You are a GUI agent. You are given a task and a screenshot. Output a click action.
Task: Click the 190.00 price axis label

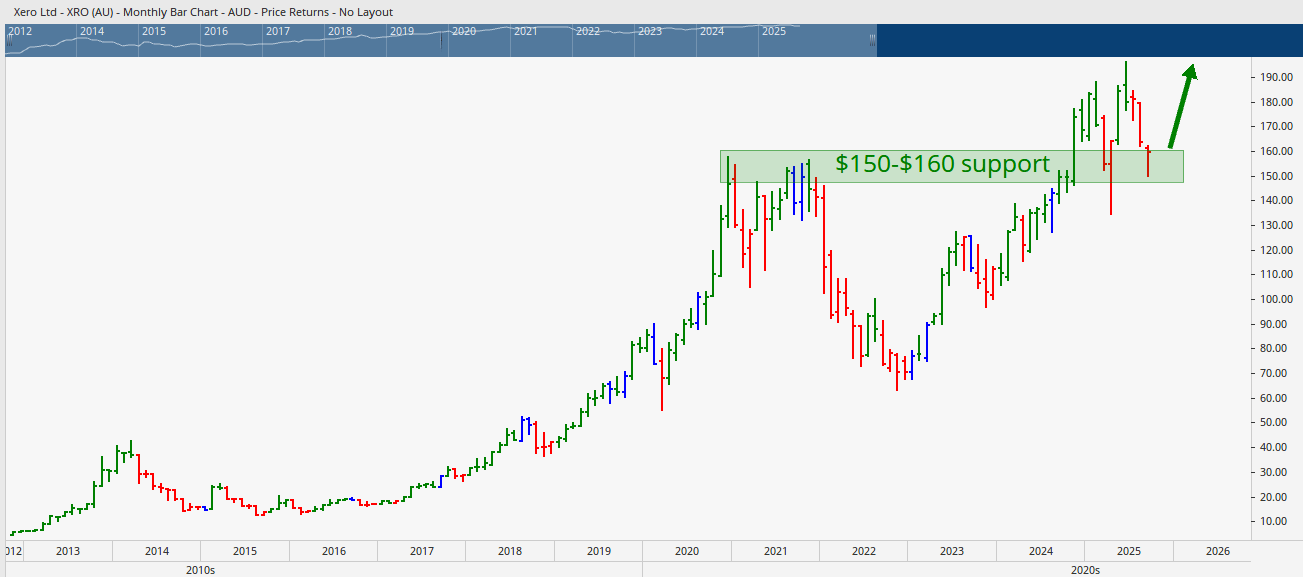tap(1276, 77)
